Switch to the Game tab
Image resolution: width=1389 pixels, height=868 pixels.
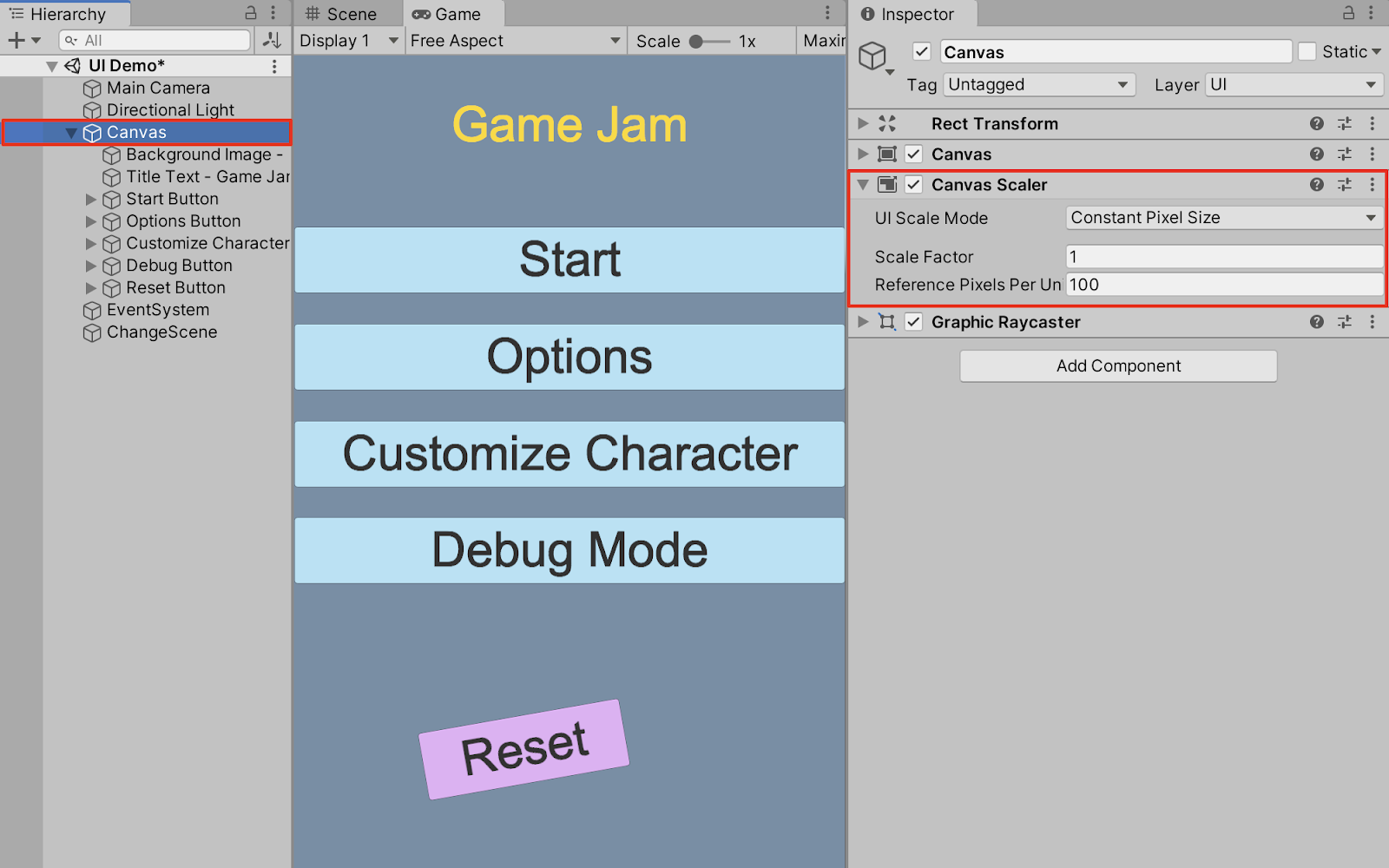[x=454, y=14]
